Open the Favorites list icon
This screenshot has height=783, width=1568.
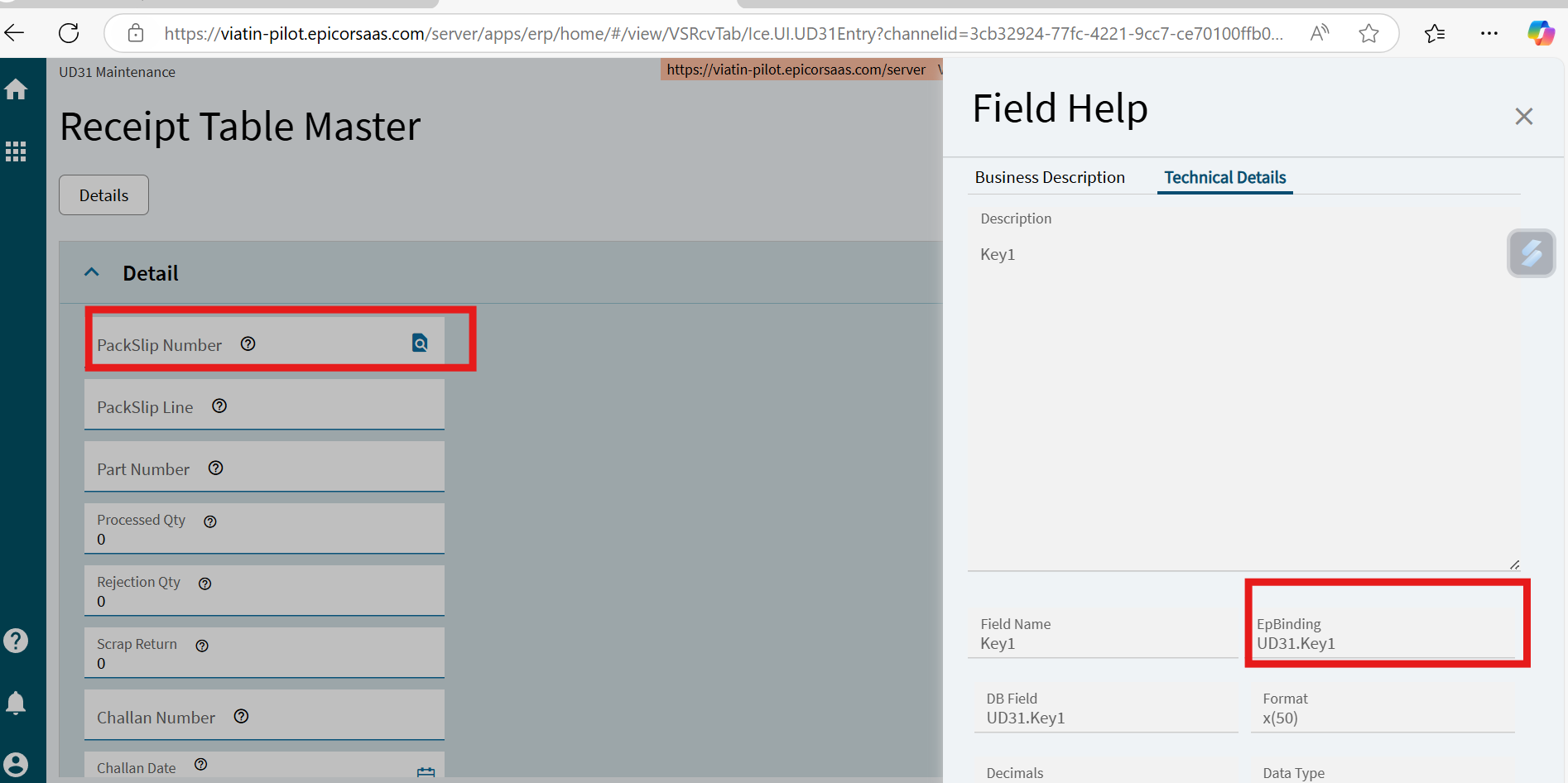[1435, 33]
